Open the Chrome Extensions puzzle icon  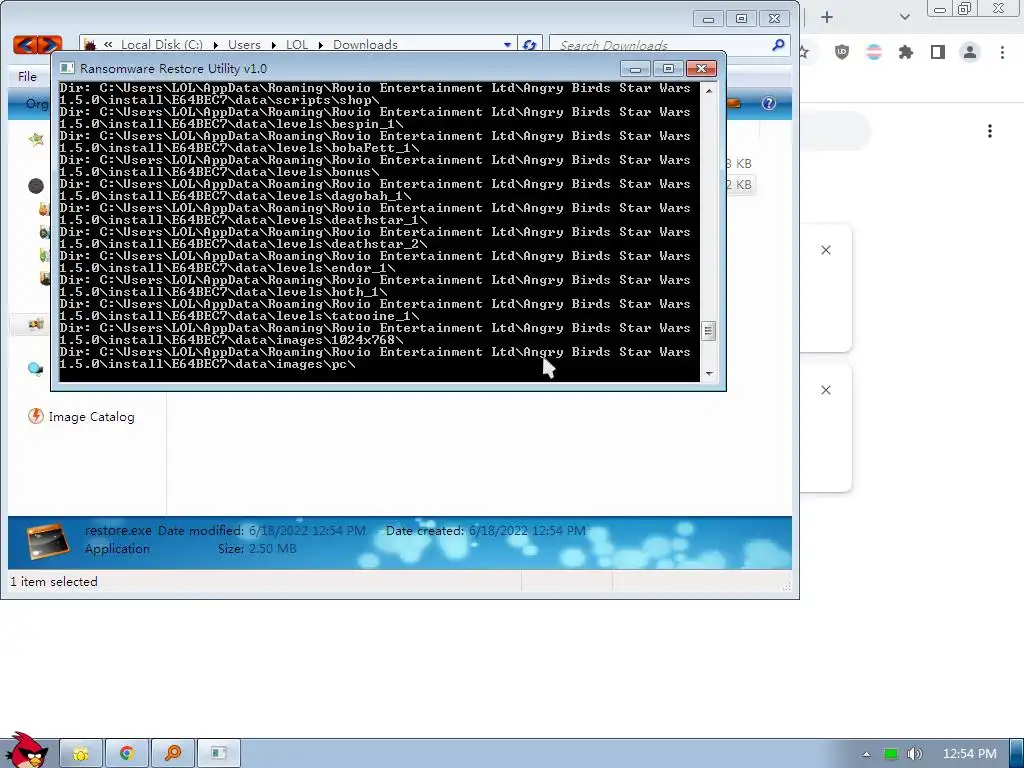click(x=906, y=52)
